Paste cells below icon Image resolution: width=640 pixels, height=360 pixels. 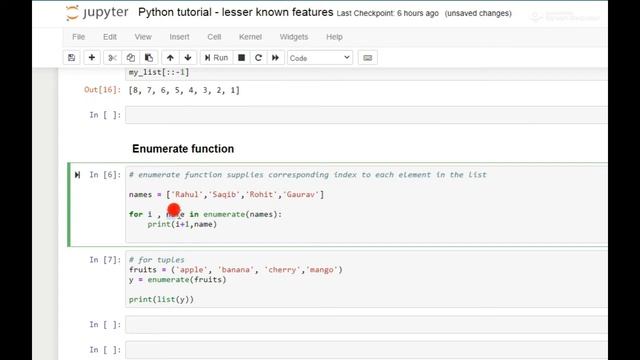click(149, 58)
